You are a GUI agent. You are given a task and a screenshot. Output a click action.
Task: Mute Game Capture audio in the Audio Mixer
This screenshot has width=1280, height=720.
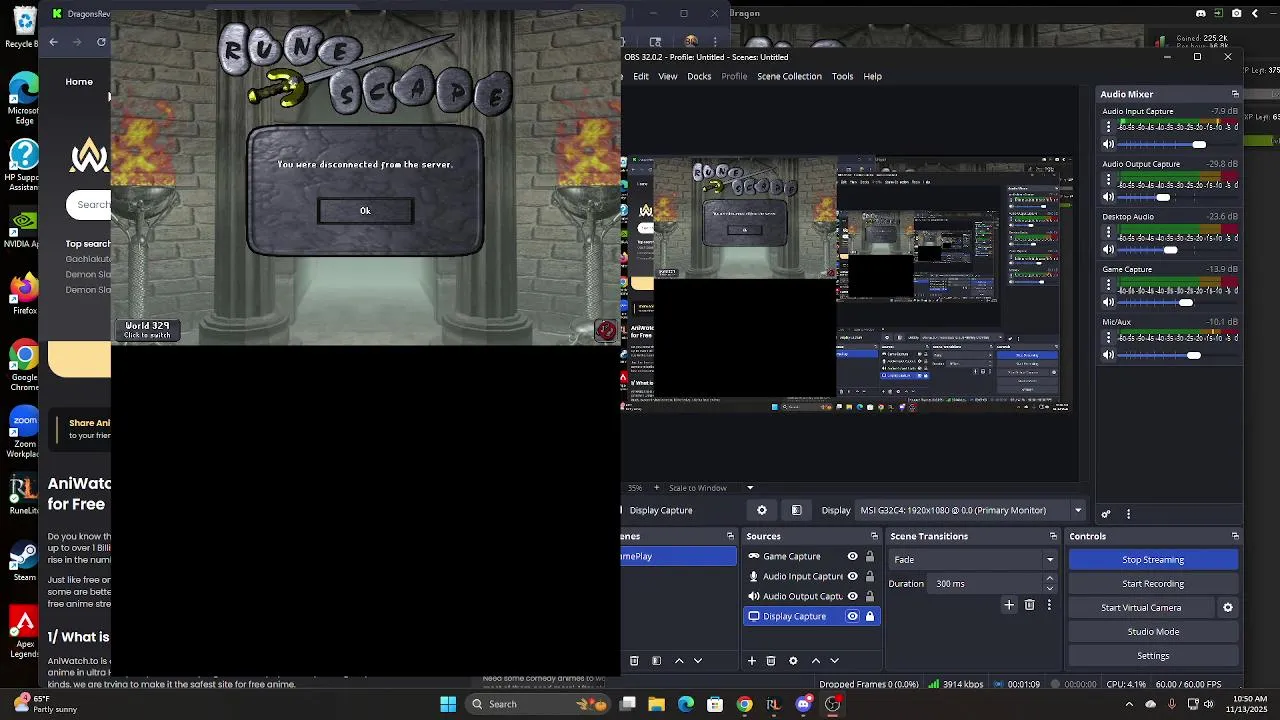[1108, 302]
